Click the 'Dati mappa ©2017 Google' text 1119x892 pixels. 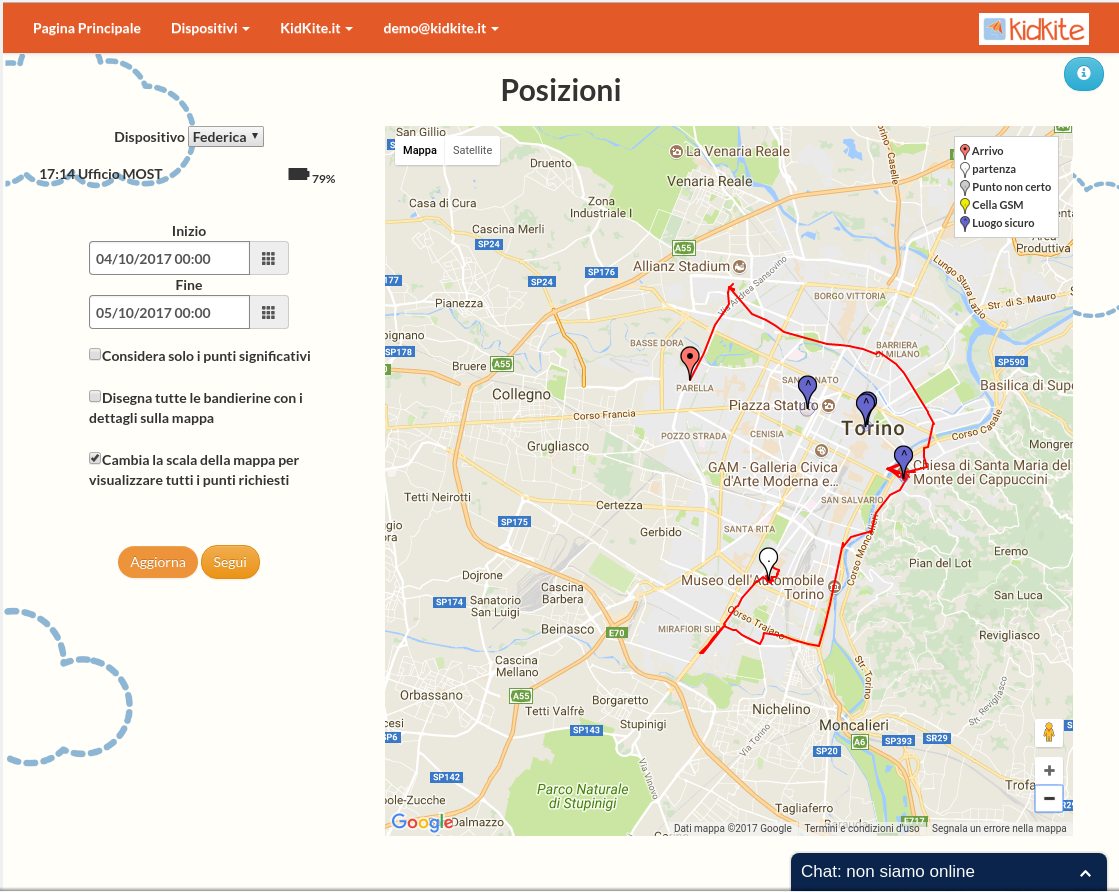click(x=733, y=828)
